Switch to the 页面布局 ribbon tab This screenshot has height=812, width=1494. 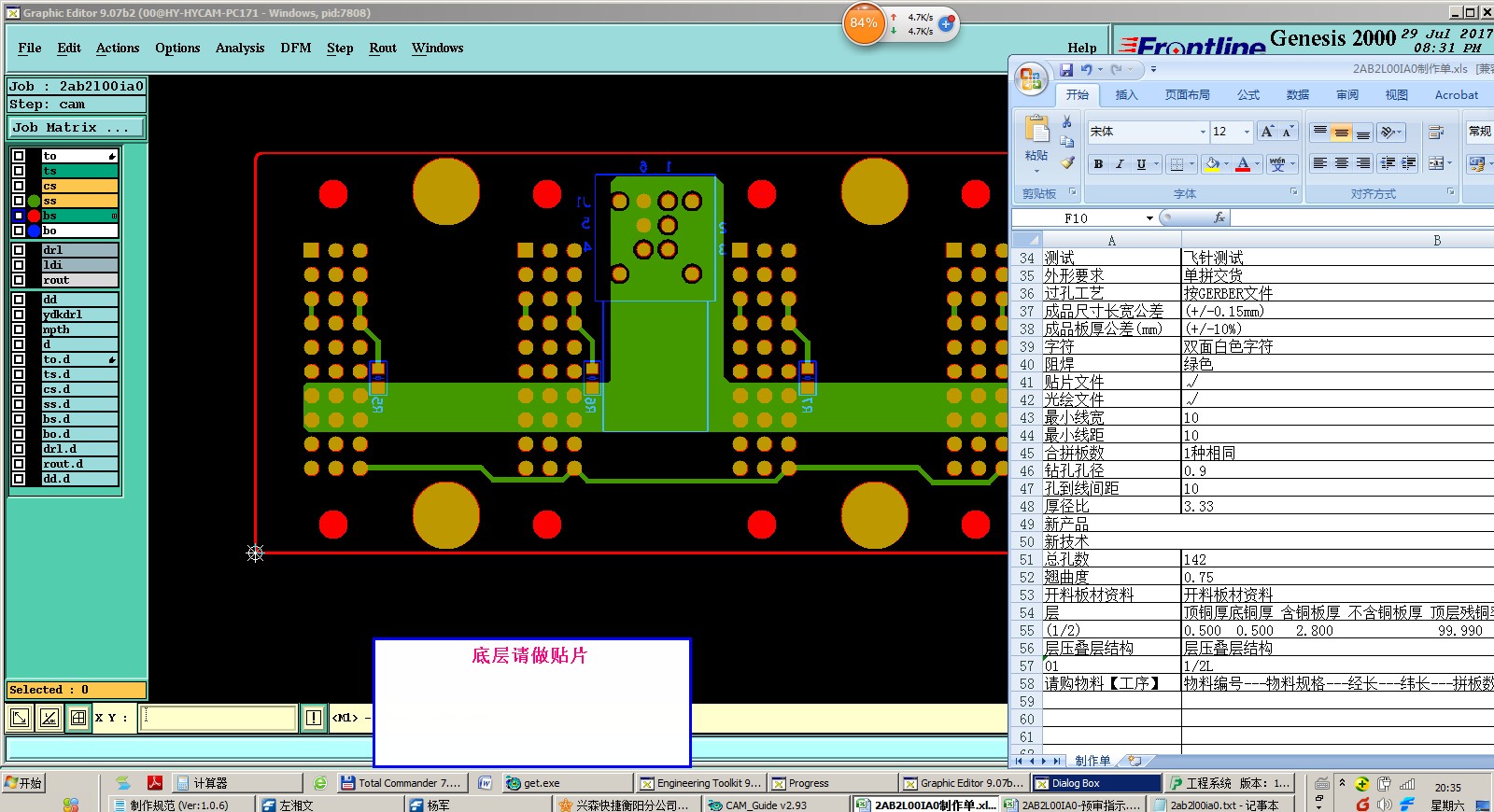[x=1187, y=94]
